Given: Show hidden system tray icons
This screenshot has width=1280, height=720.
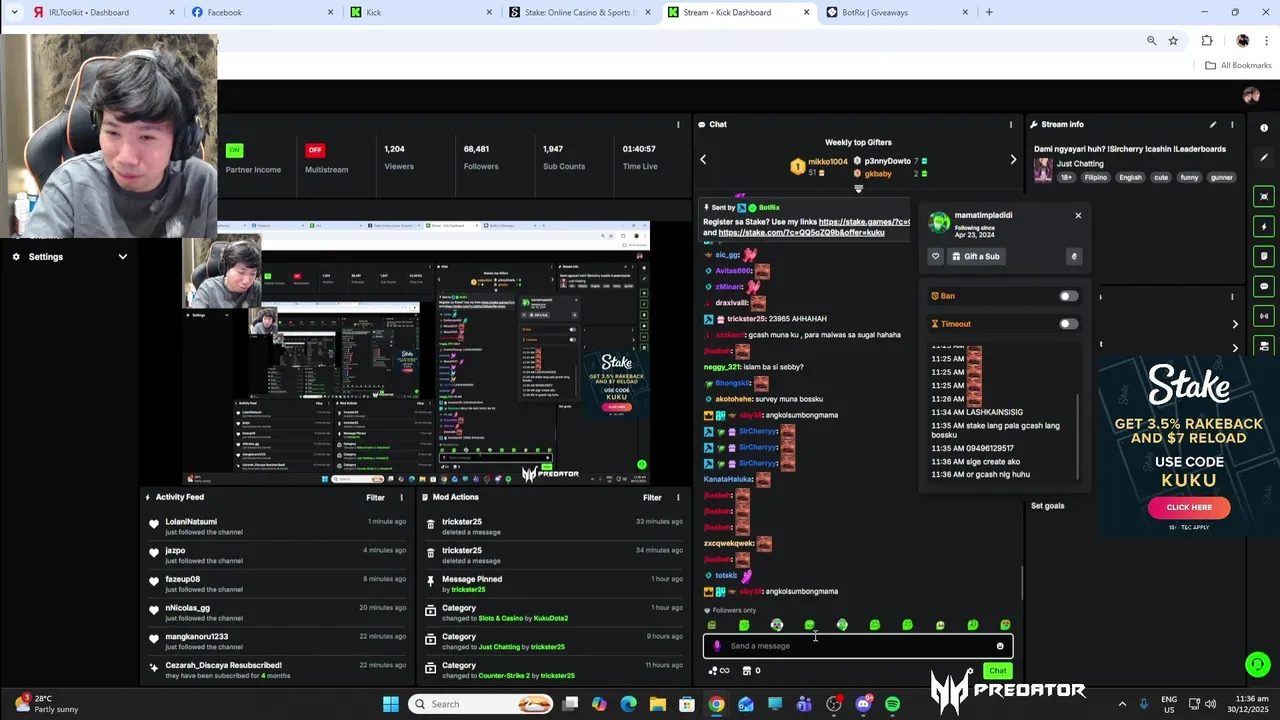Looking at the screenshot, I should click(1122, 704).
